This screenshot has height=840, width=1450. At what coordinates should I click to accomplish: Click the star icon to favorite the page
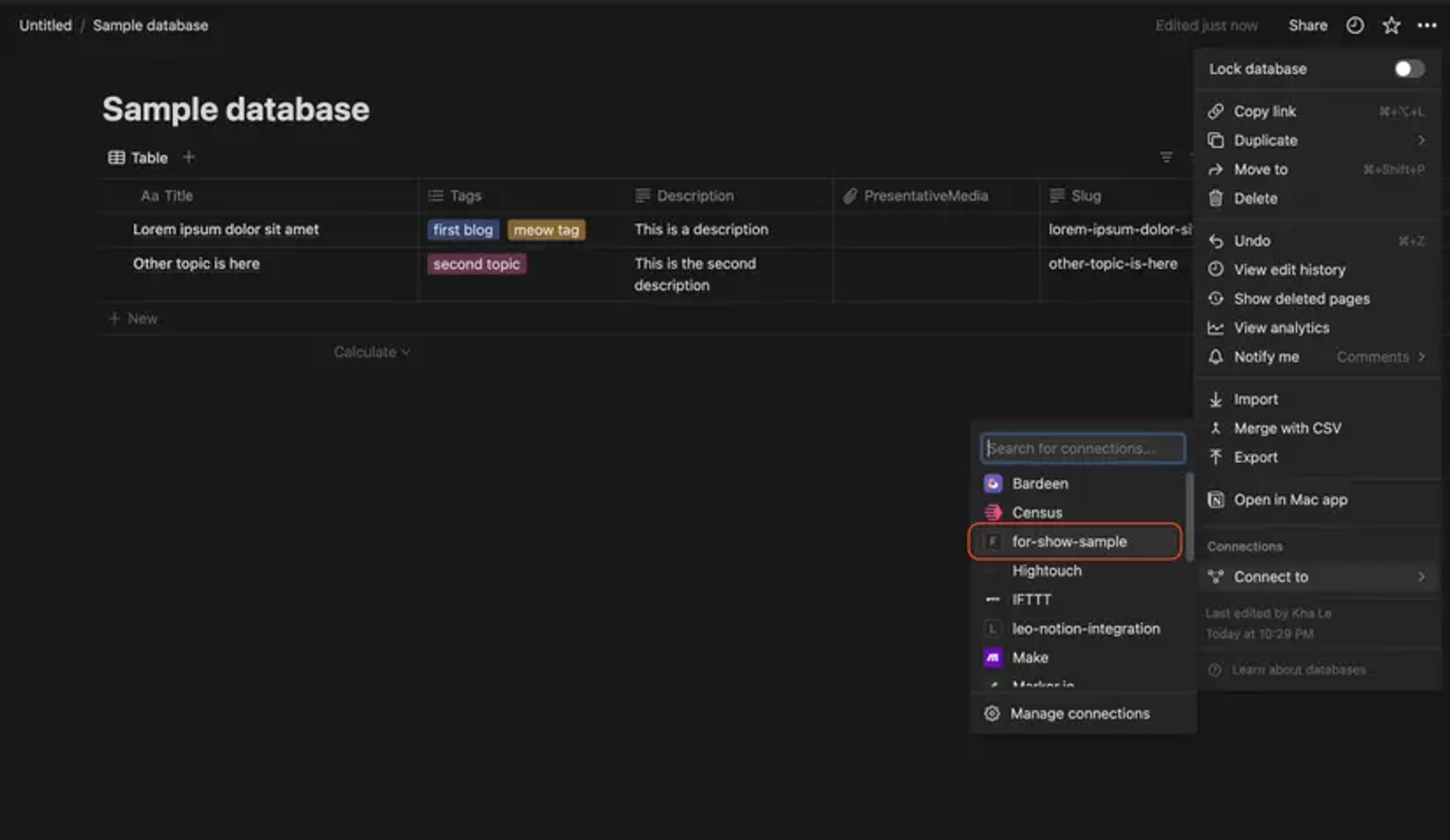[x=1391, y=25]
